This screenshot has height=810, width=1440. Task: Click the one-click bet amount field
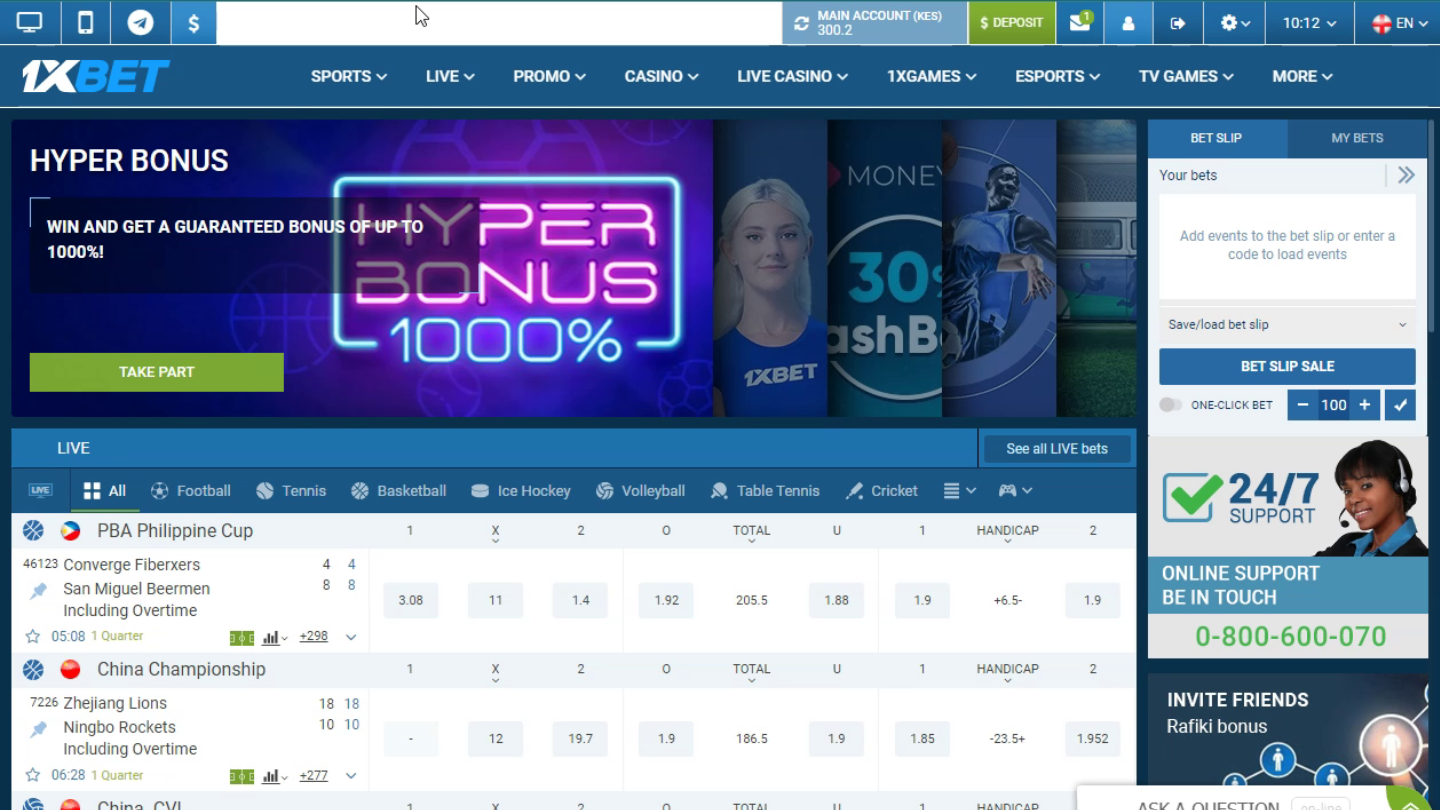click(x=1333, y=405)
